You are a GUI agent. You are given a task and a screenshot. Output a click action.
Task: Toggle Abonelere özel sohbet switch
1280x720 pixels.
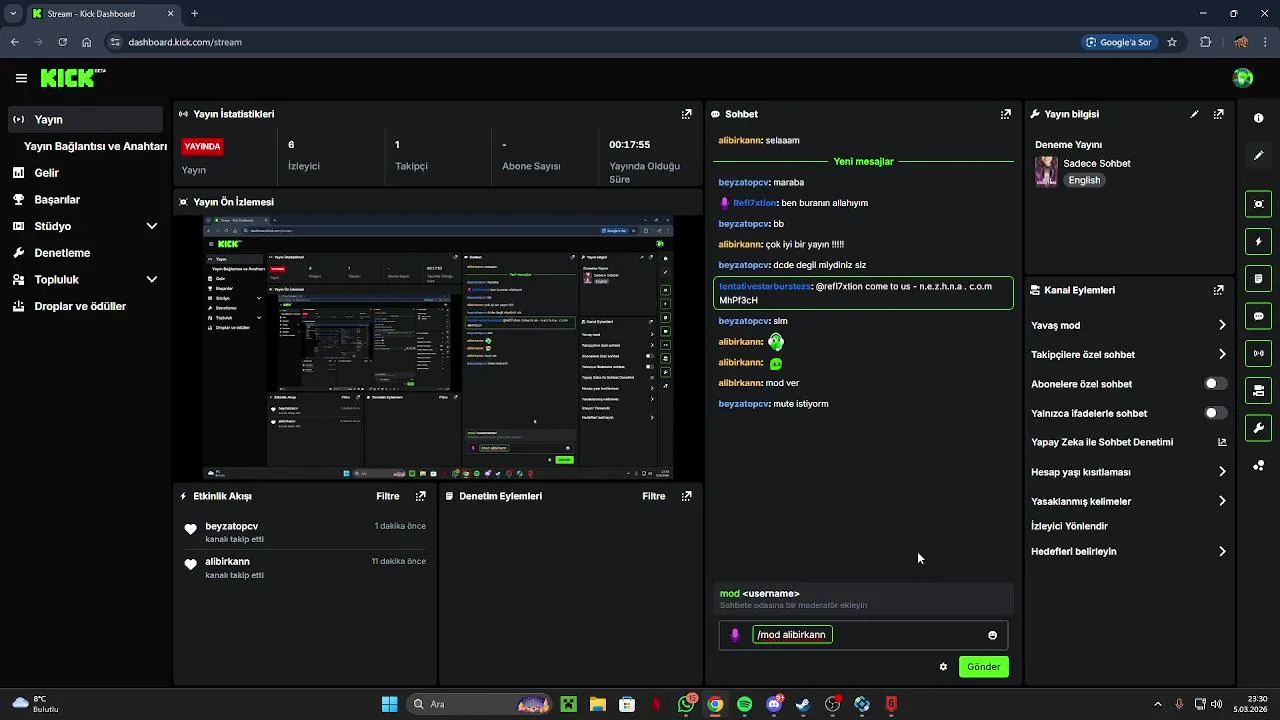(x=1216, y=384)
